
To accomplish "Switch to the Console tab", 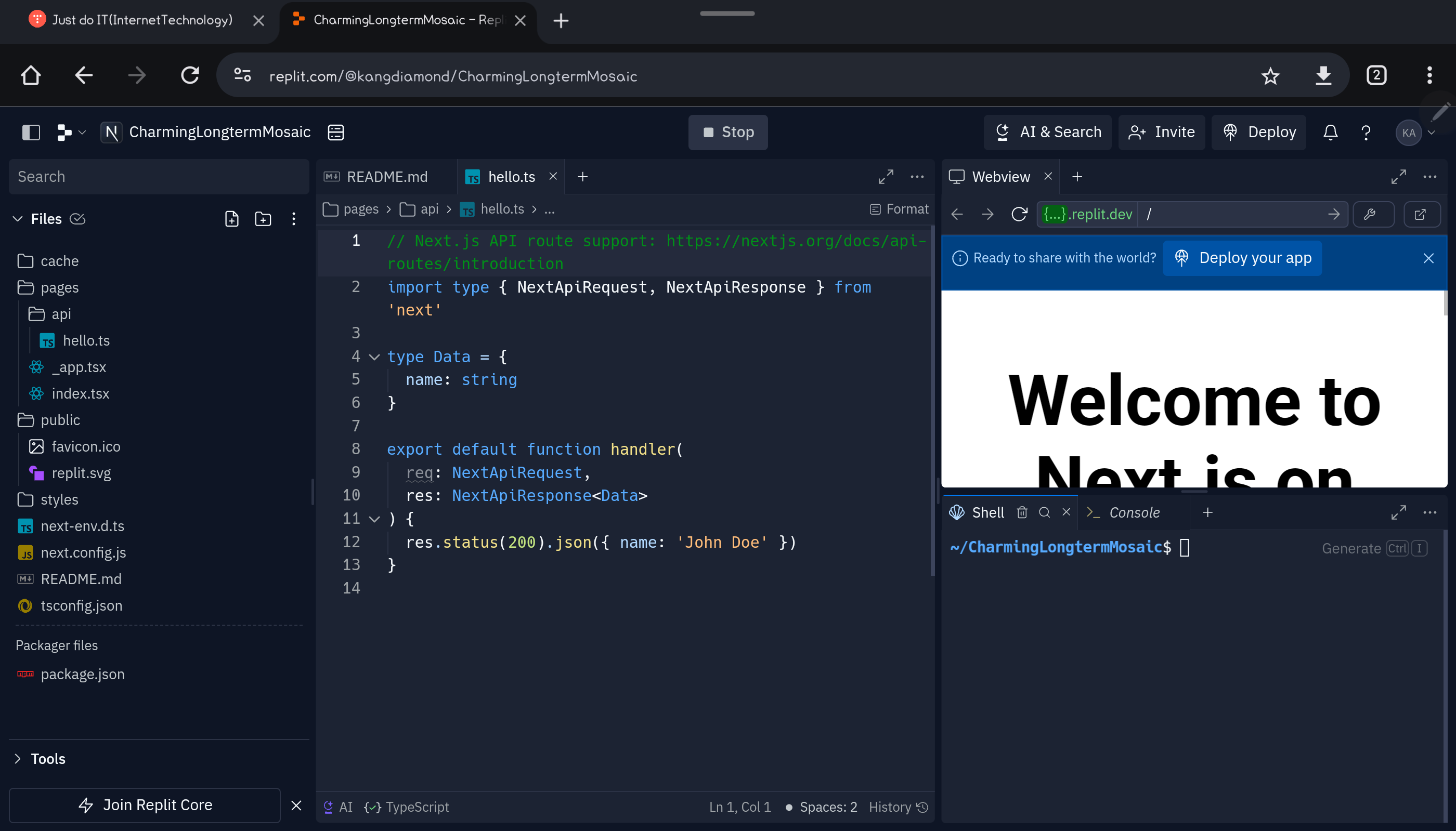I will 1134,512.
